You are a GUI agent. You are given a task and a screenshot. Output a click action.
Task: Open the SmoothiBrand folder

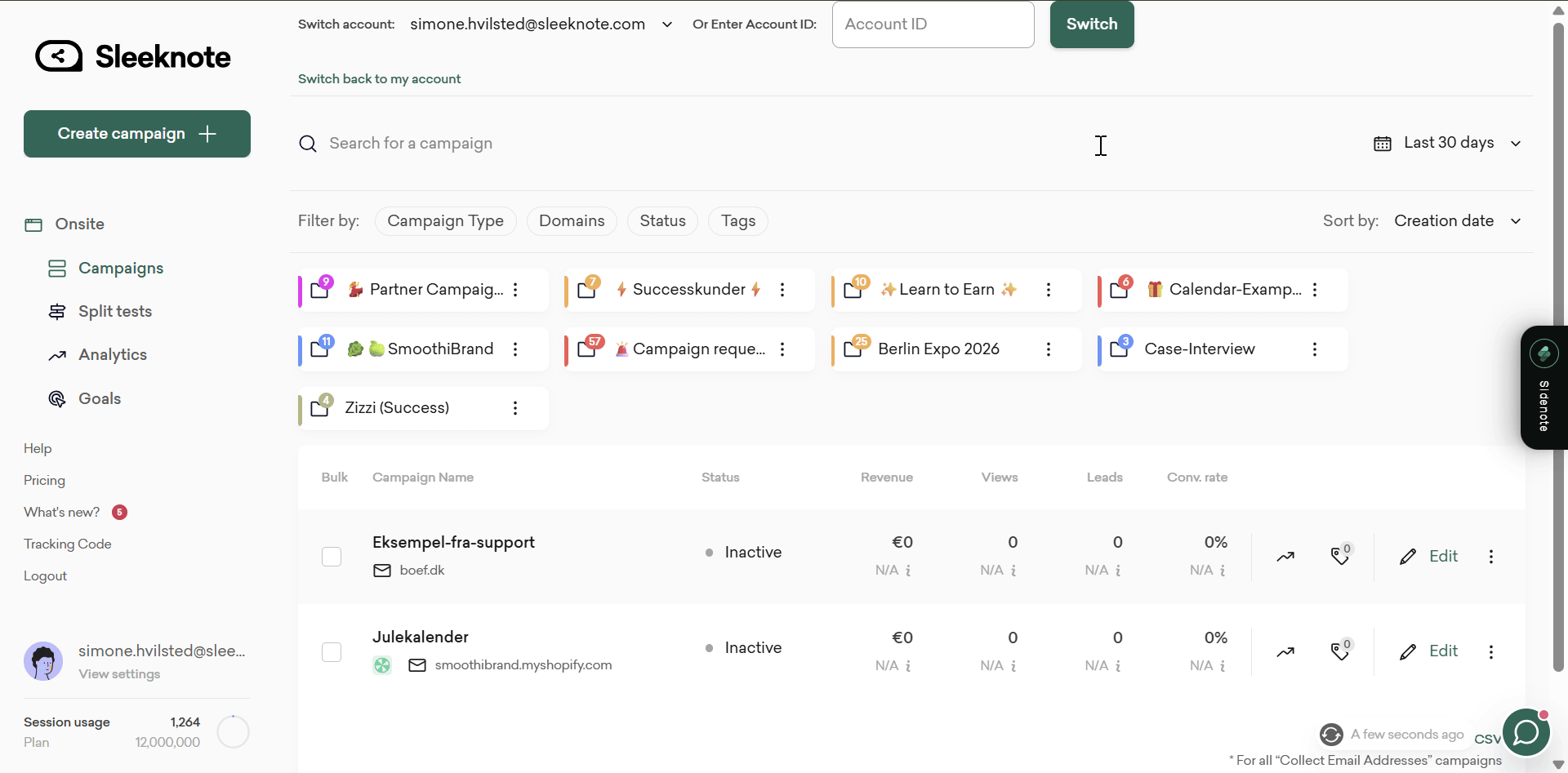423,349
